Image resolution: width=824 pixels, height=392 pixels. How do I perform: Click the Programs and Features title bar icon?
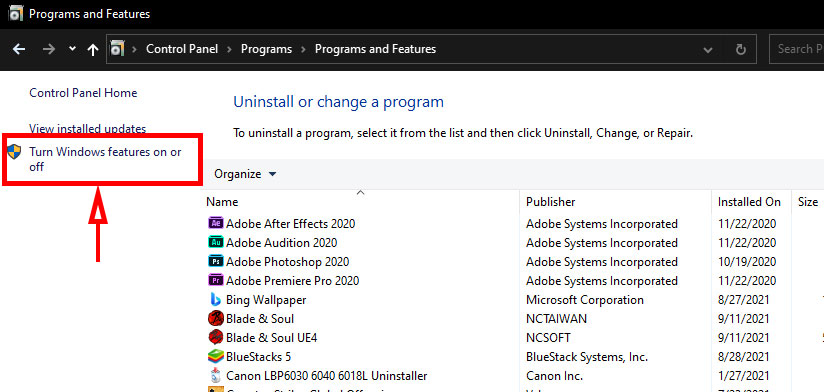click(16, 14)
